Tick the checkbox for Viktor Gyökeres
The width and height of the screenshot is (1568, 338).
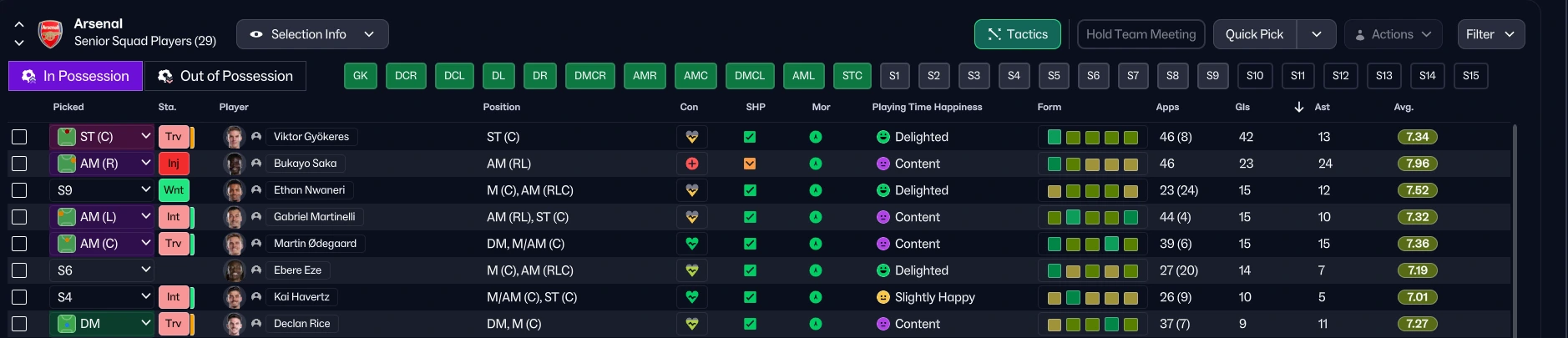(19, 137)
